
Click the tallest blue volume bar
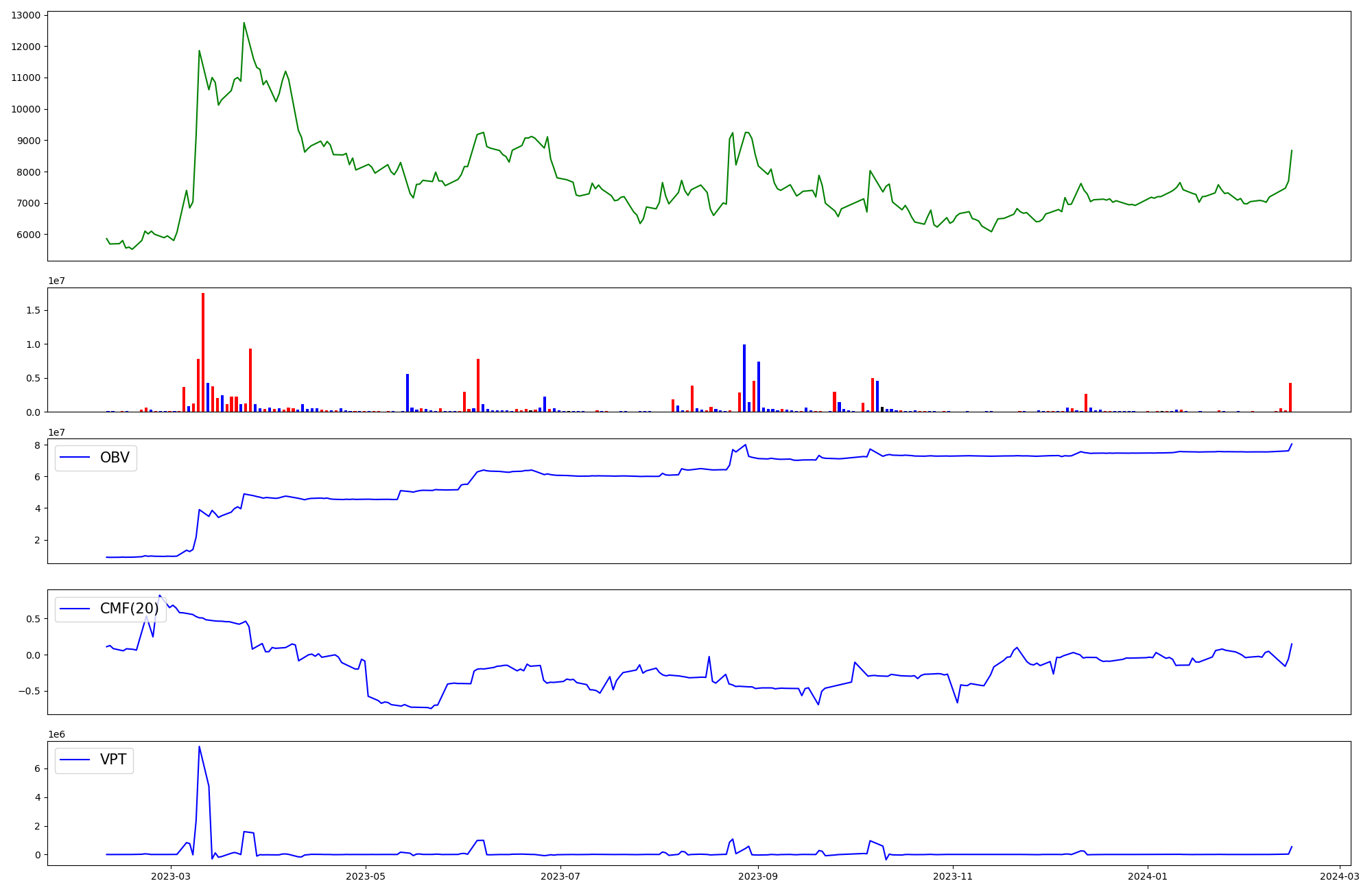click(x=744, y=378)
